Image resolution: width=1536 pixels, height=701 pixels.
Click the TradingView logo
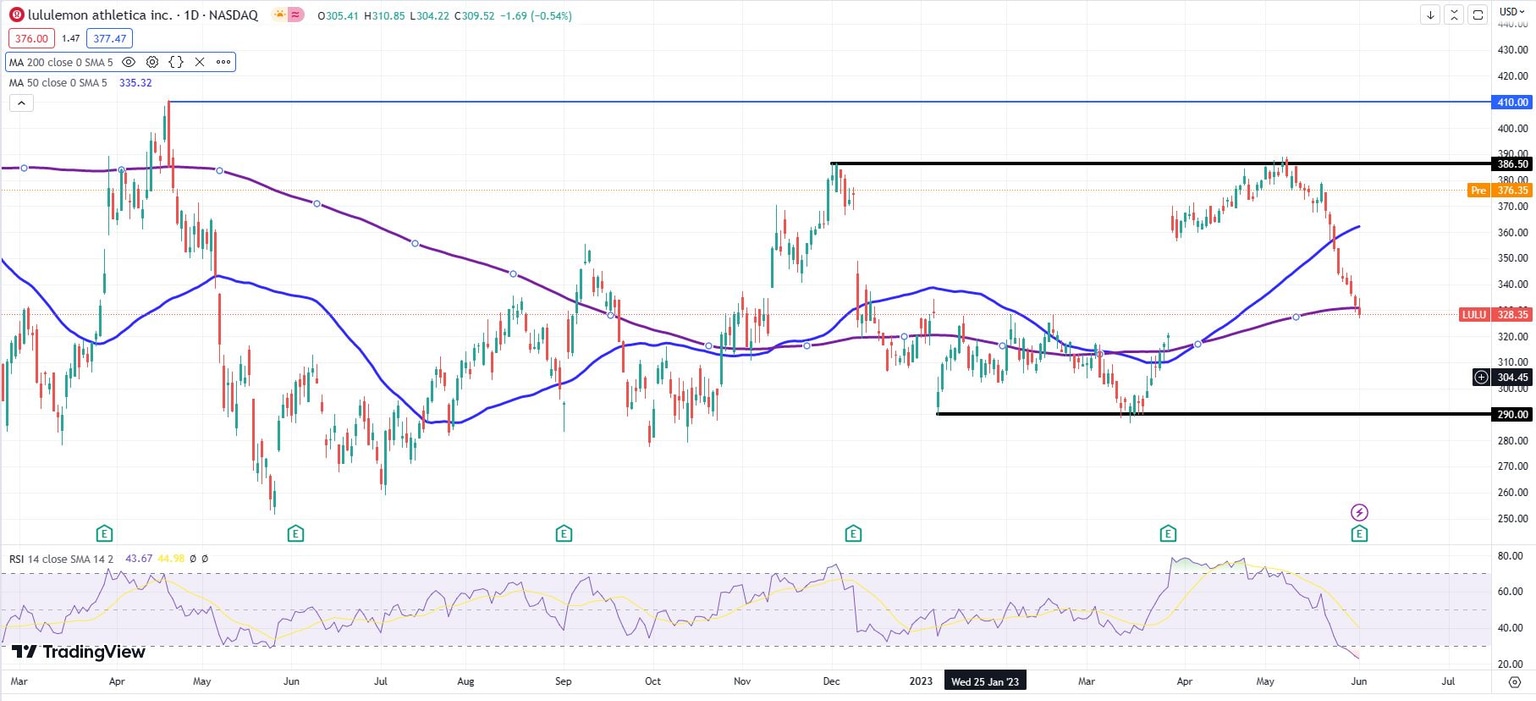click(x=78, y=652)
